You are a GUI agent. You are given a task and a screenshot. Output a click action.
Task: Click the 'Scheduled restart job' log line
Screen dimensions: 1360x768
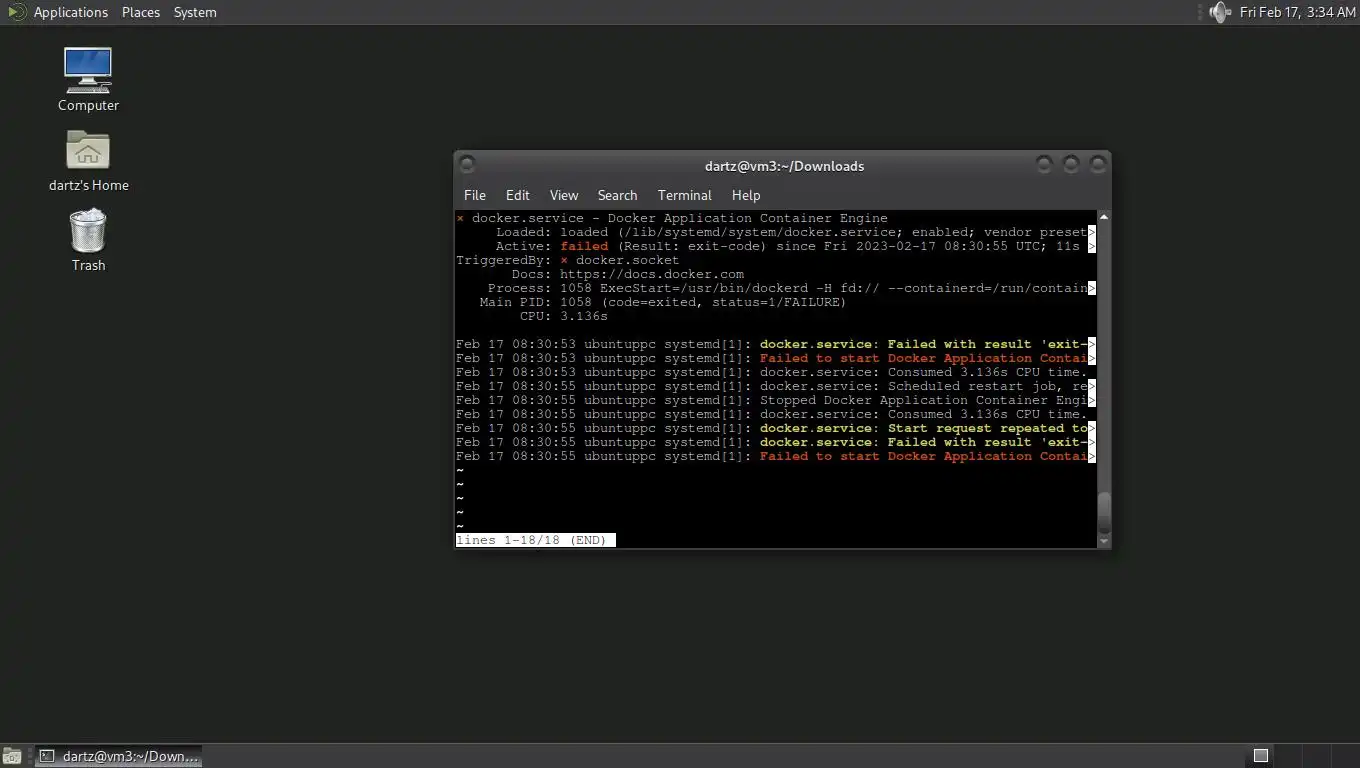tap(776, 386)
